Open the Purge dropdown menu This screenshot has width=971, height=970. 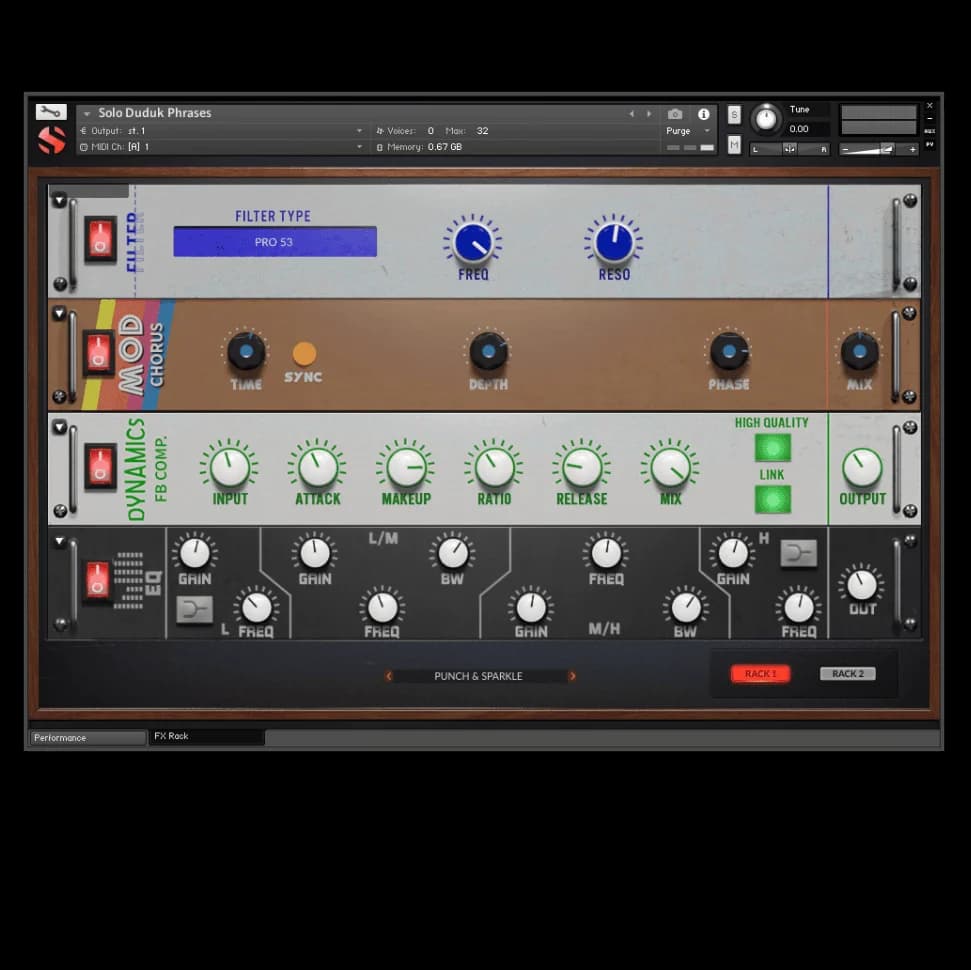pyautogui.click(x=688, y=131)
